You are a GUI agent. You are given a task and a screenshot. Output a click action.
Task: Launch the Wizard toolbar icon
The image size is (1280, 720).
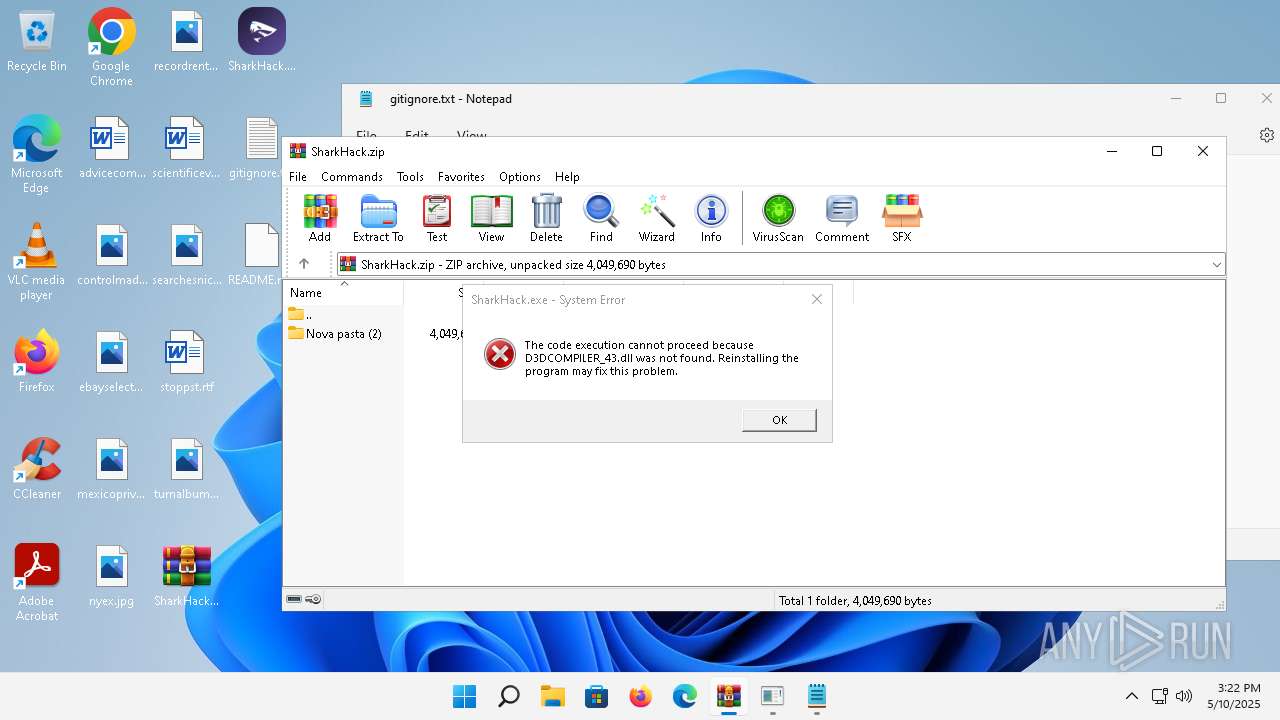(x=657, y=218)
